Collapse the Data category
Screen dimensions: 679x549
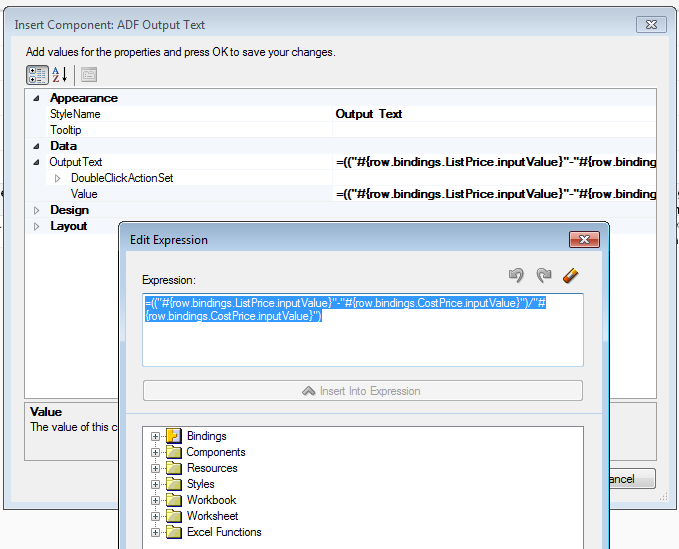click(36, 146)
